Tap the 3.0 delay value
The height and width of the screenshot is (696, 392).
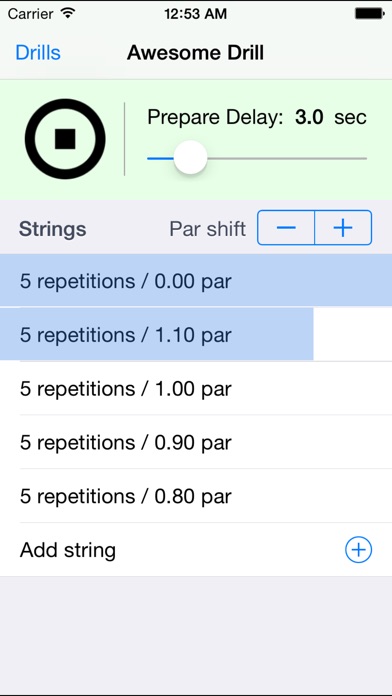point(309,118)
